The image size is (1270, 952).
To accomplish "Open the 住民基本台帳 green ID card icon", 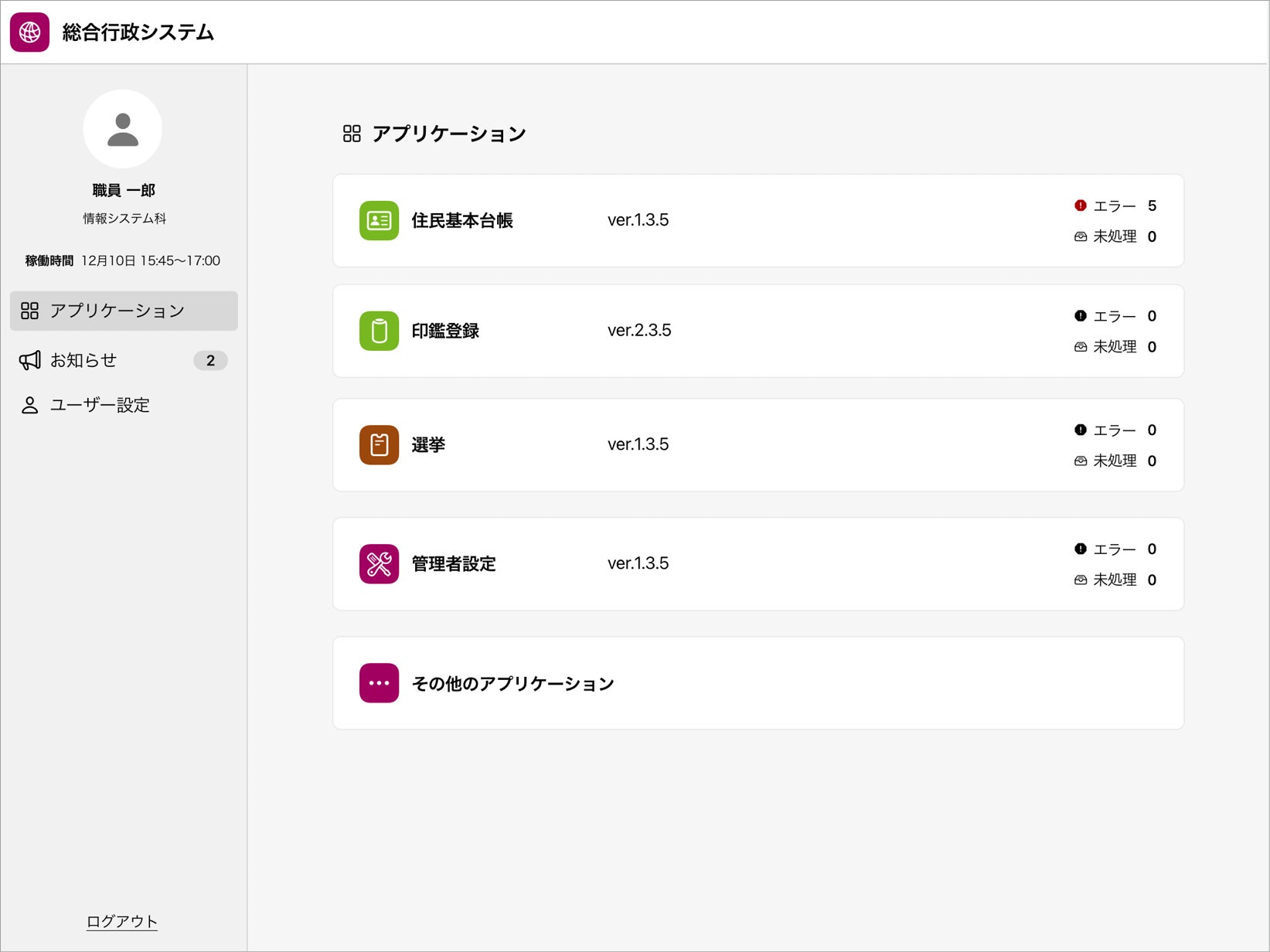I will coord(379,221).
